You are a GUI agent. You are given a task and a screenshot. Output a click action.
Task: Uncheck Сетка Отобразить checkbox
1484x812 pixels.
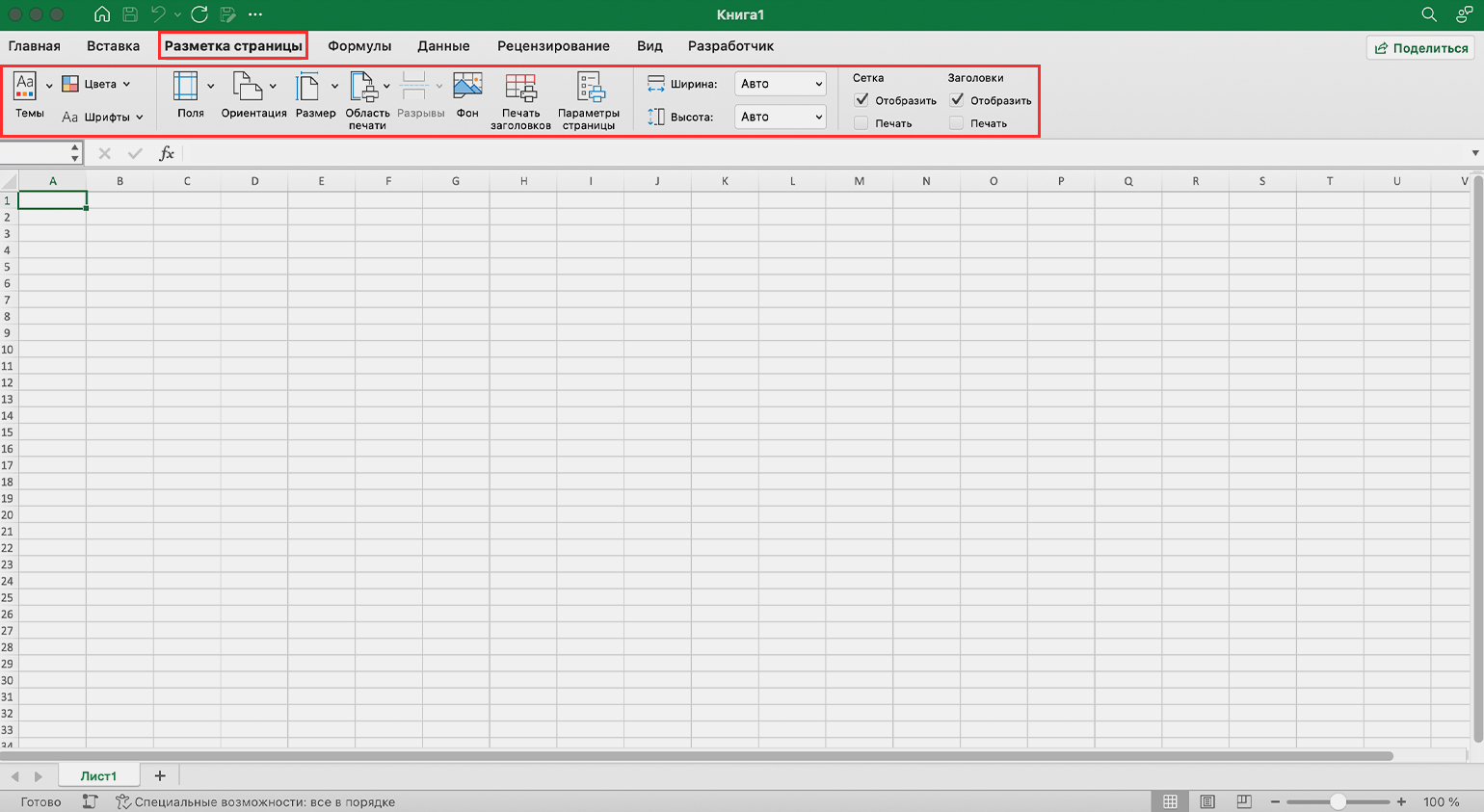pos(861,100)
